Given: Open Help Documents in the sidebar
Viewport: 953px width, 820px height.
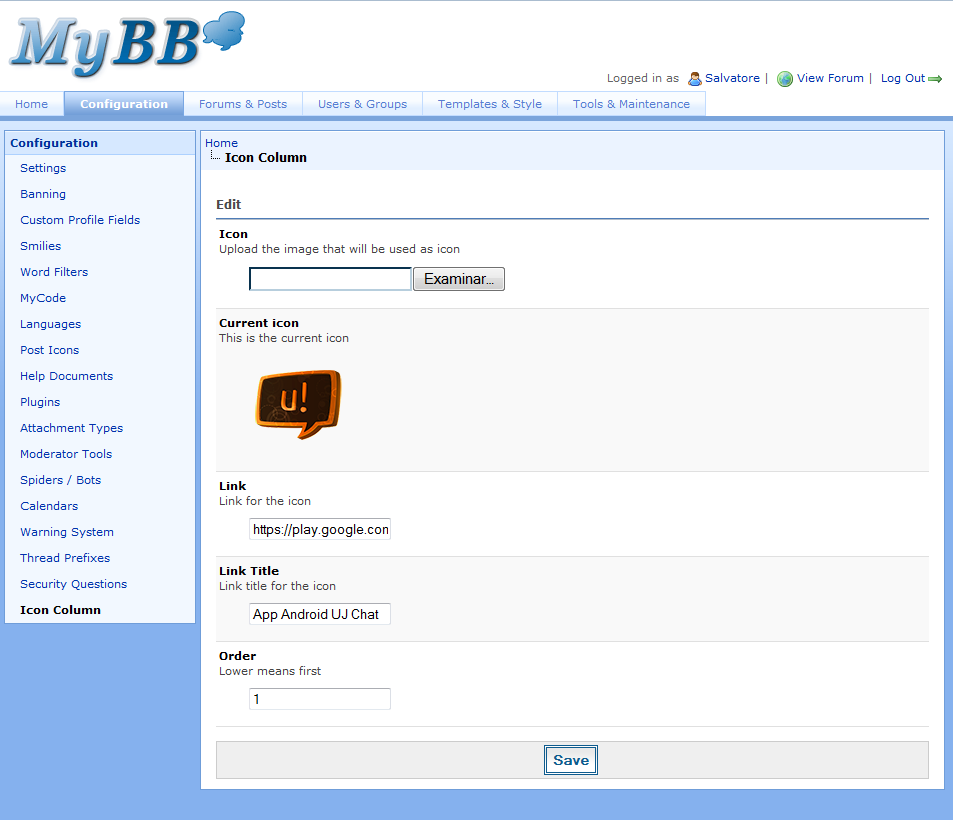Looking at the screenshot, I should pos(67,376).
